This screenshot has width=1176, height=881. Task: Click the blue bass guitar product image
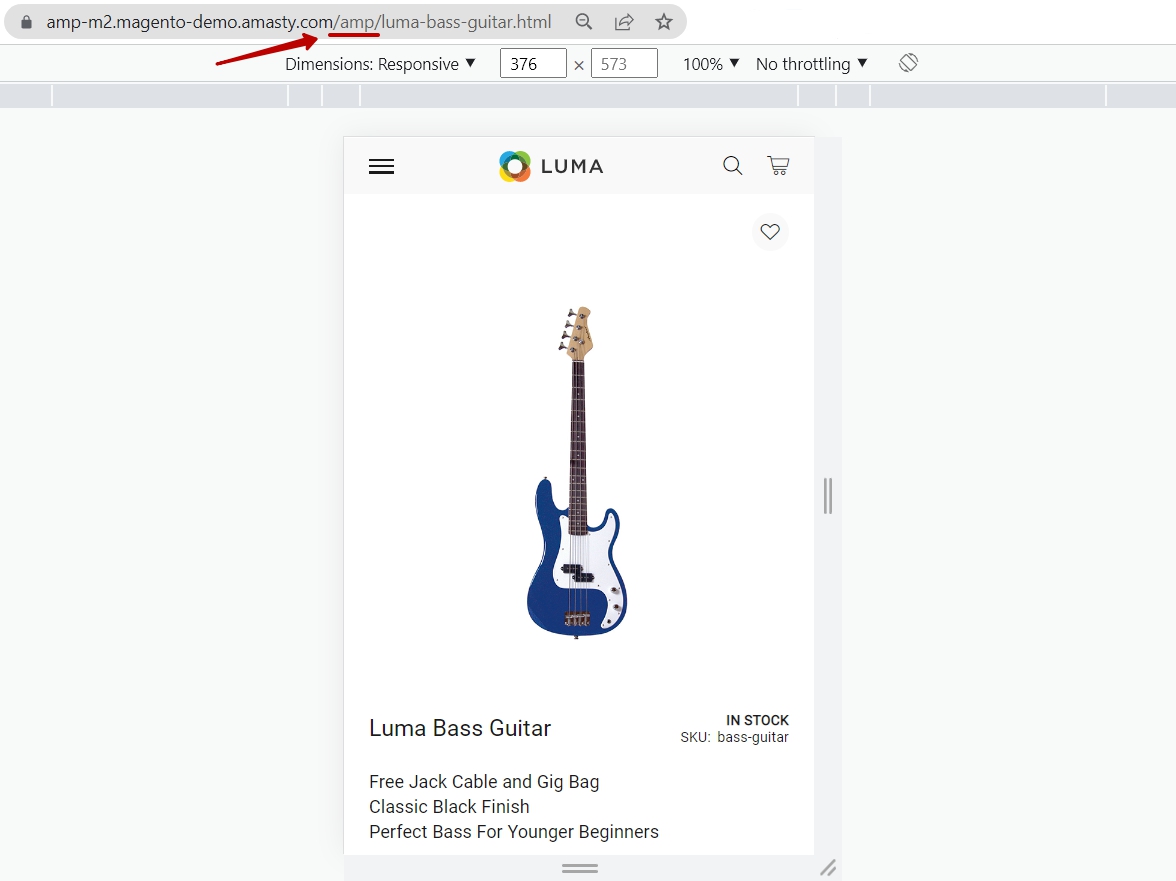pos(577,472)
